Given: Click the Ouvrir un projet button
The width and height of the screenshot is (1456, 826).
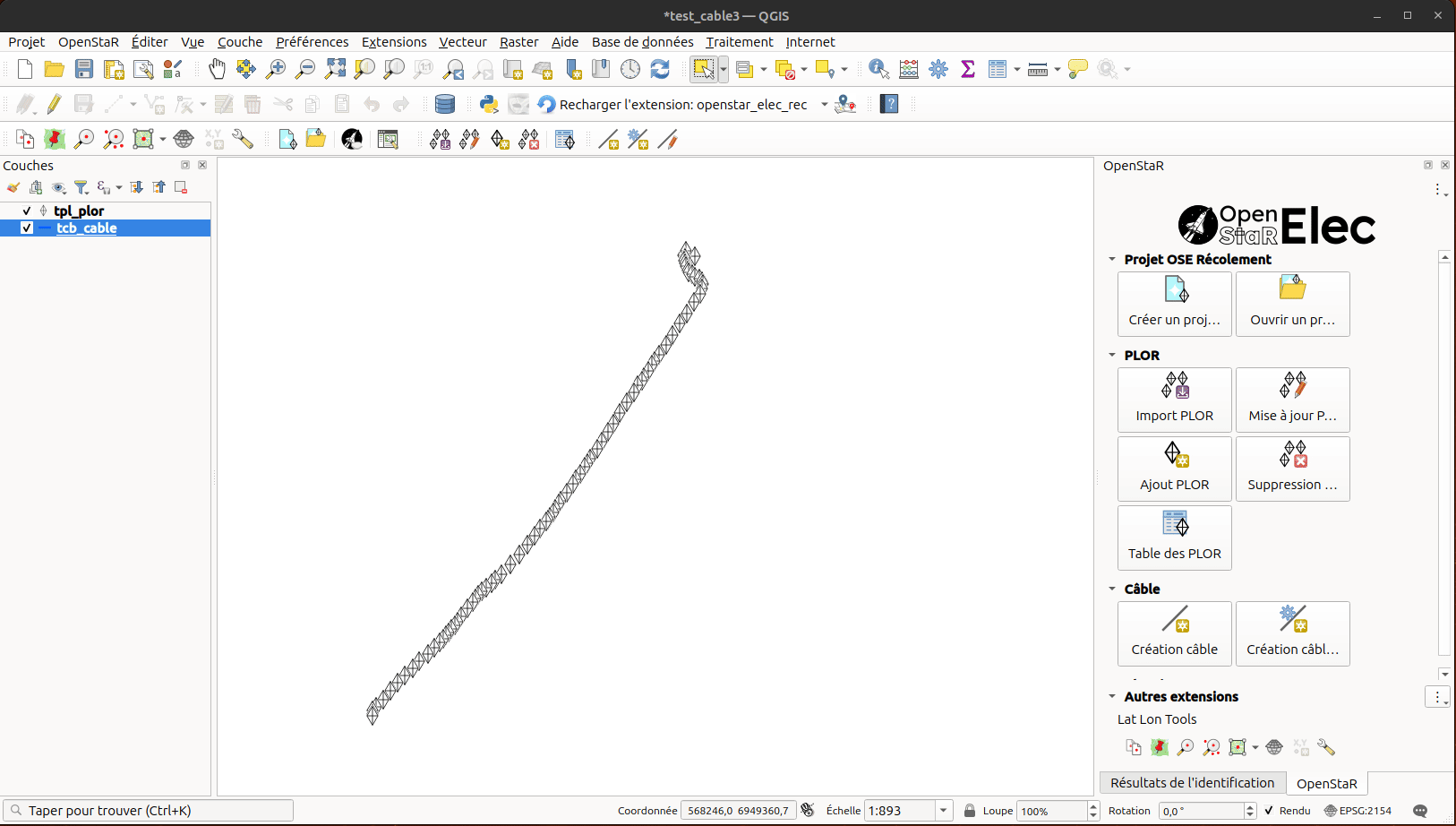Looking at the screenshot, I should (x=1293, y=305).
